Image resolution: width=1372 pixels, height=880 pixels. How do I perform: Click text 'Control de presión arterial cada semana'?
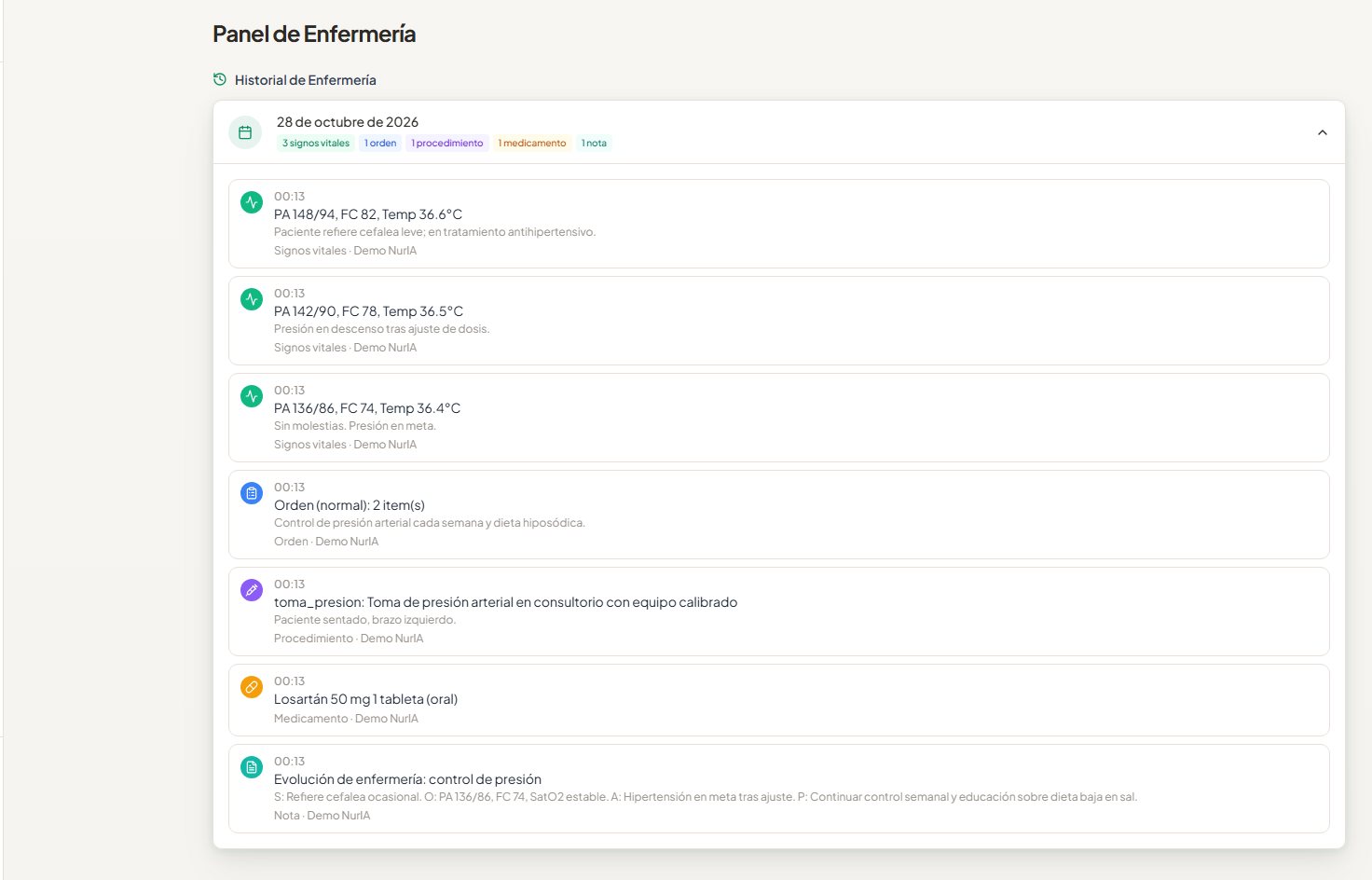[x=430, y=523]
